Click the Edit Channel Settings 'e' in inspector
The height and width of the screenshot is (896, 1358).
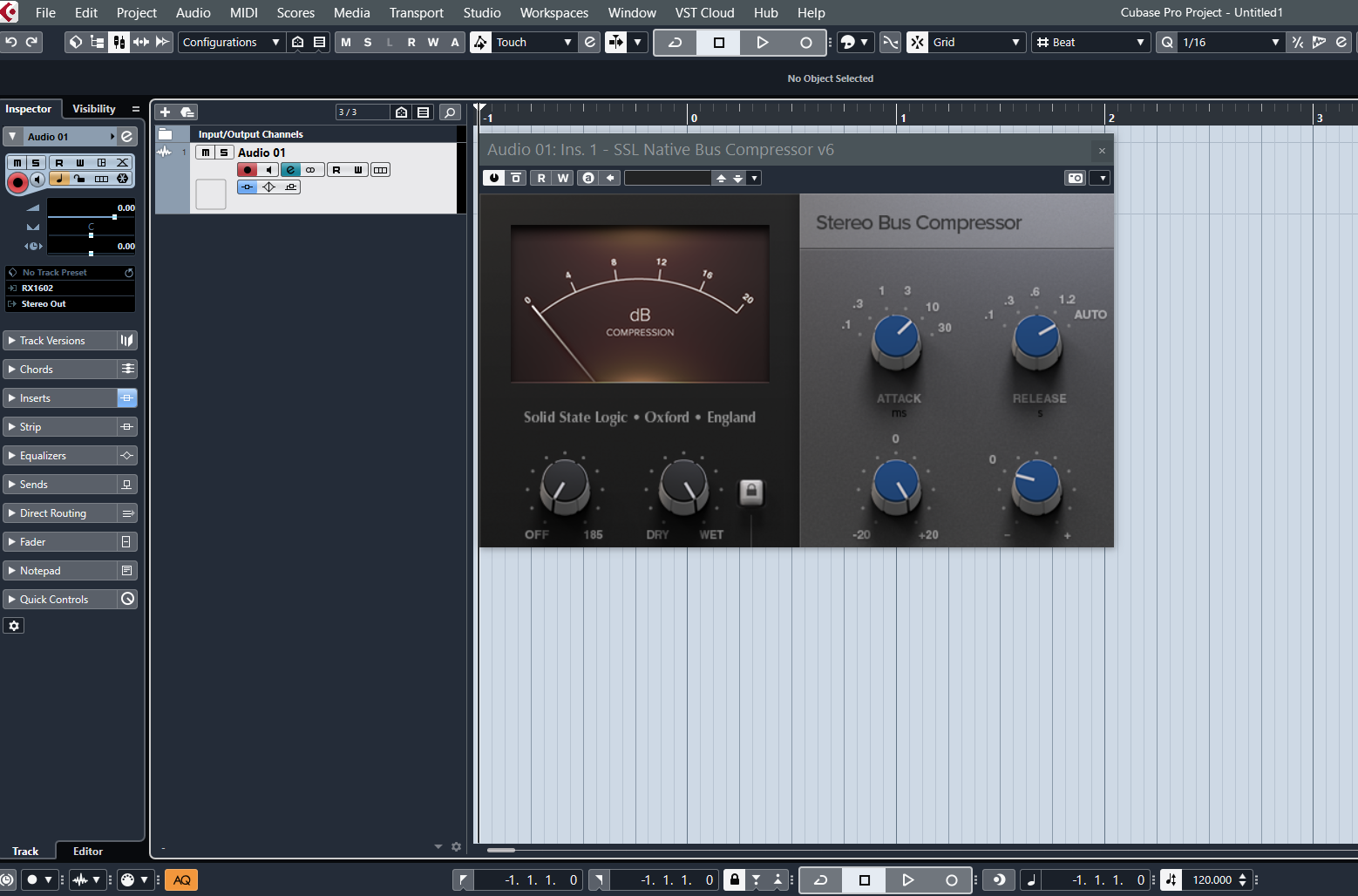click(x=127, y=137)
